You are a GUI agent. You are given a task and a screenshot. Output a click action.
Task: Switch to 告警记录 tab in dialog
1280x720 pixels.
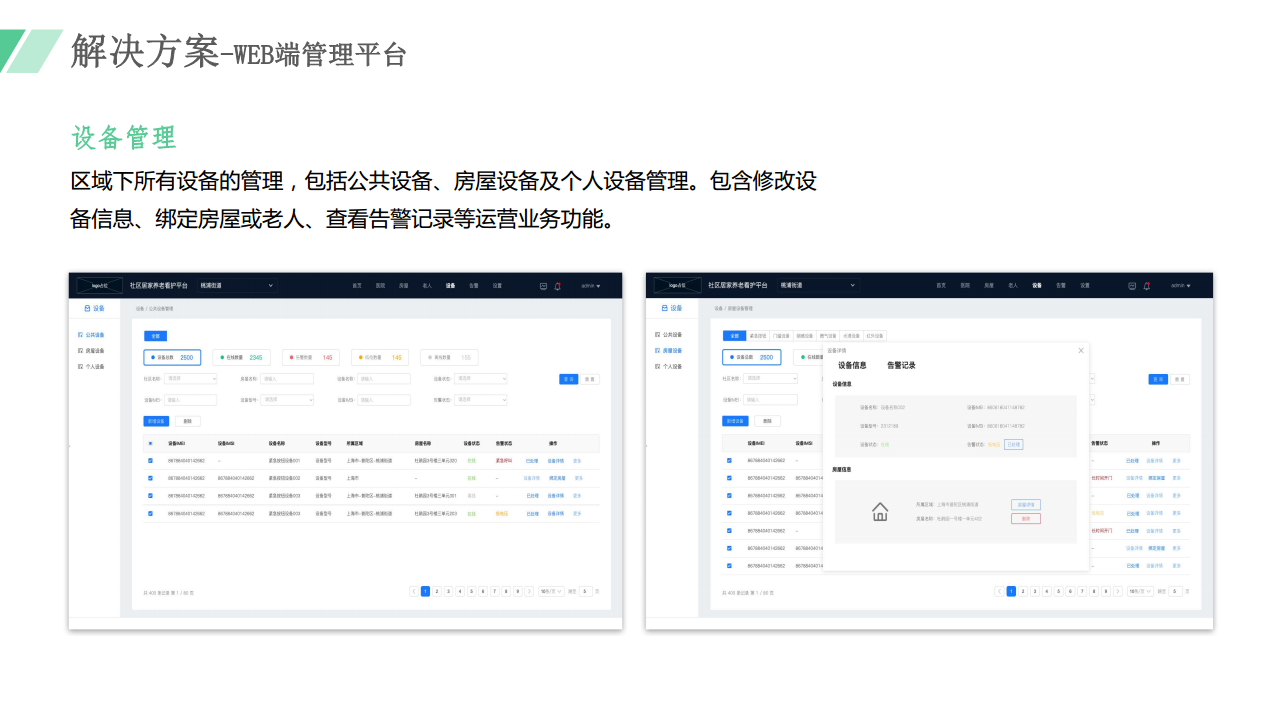(x=901, y=366)
